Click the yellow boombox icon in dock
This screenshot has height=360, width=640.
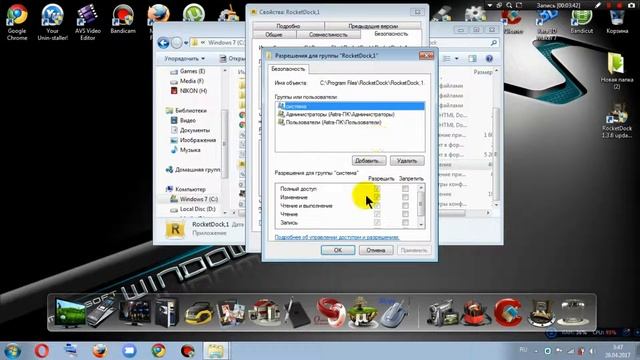point(199,313)
